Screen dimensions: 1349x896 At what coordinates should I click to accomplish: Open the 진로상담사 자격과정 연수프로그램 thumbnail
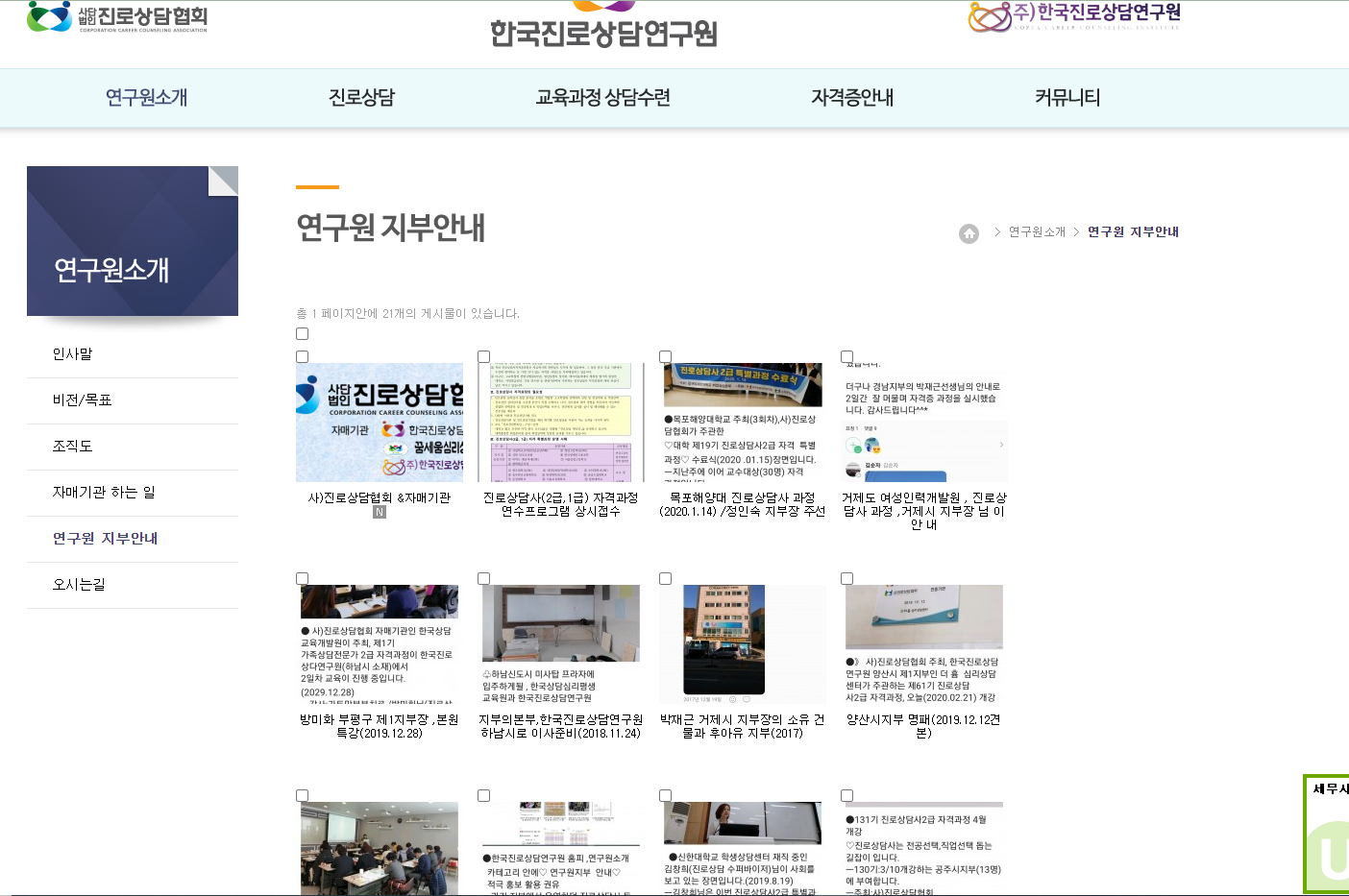tap(561, 423)
